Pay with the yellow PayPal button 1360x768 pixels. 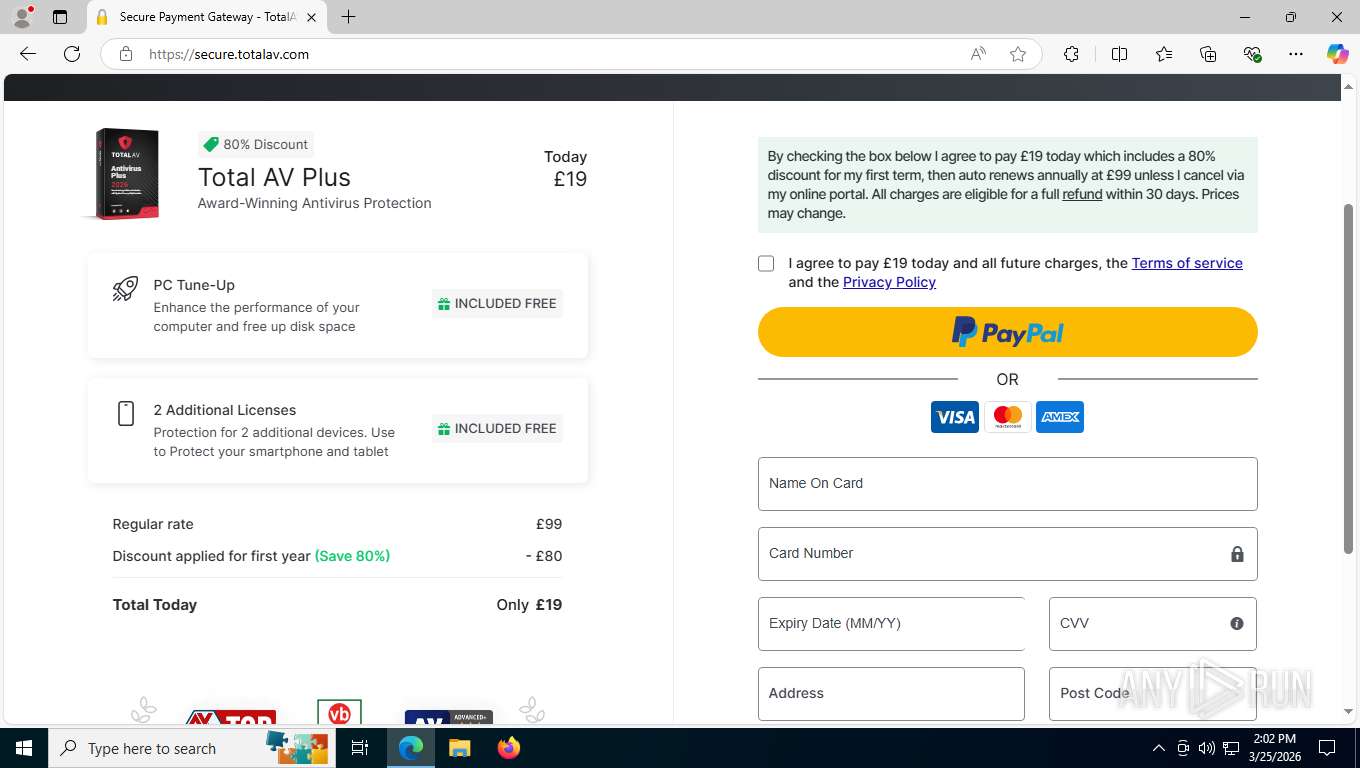1007,332
